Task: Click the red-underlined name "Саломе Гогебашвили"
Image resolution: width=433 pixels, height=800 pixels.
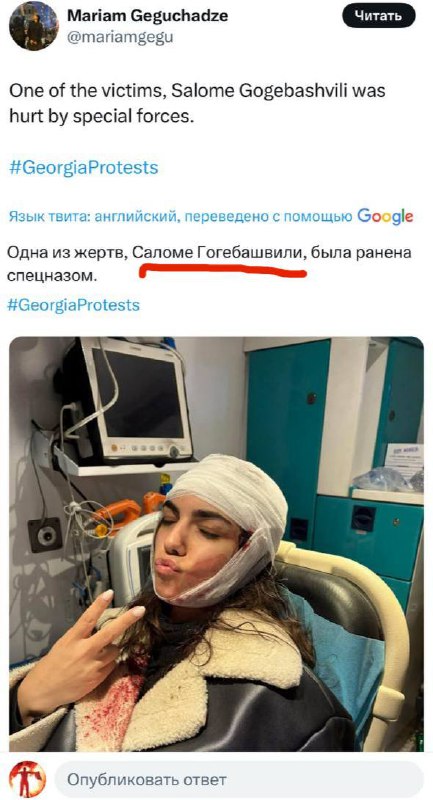Action: coord(218,253)
